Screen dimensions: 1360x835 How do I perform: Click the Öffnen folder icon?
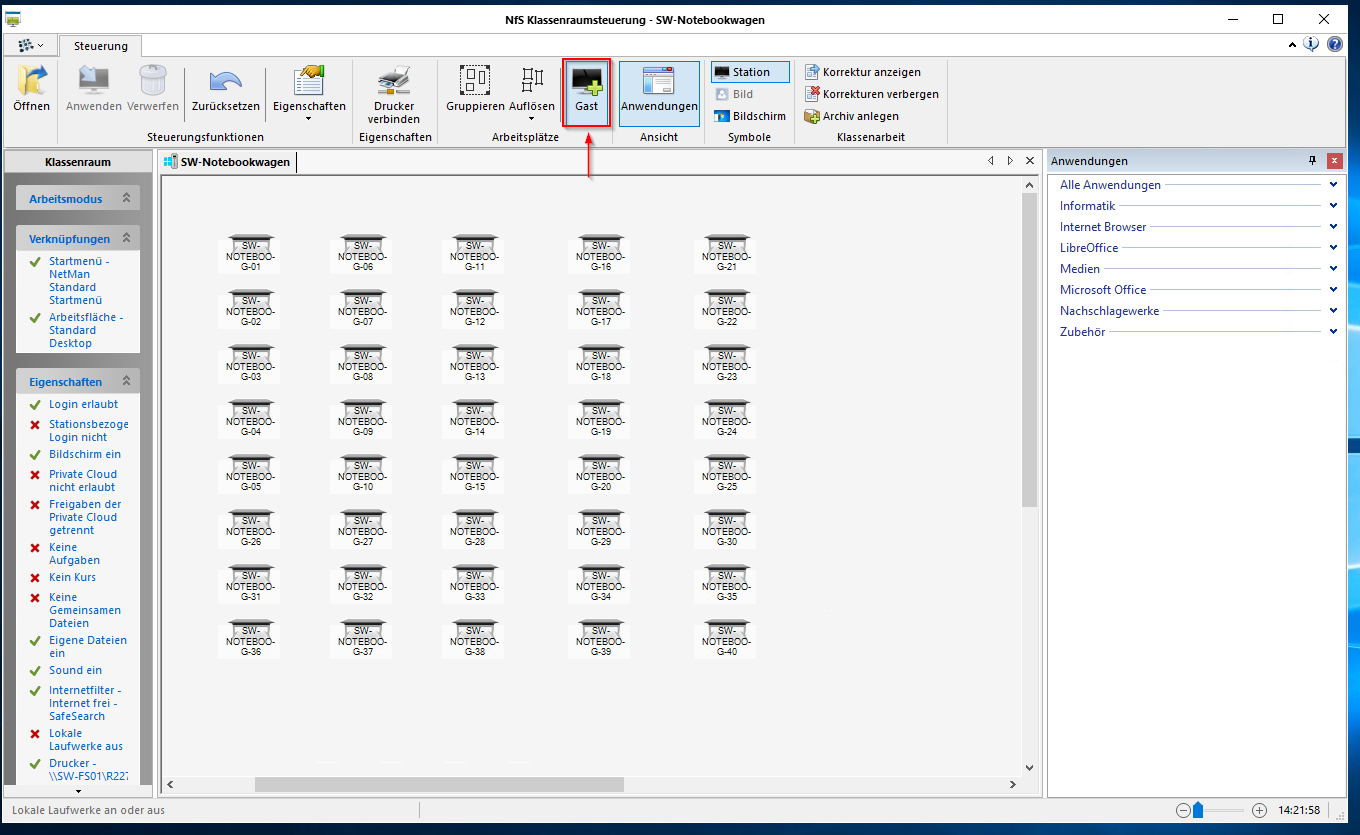(x=31, y=81)
